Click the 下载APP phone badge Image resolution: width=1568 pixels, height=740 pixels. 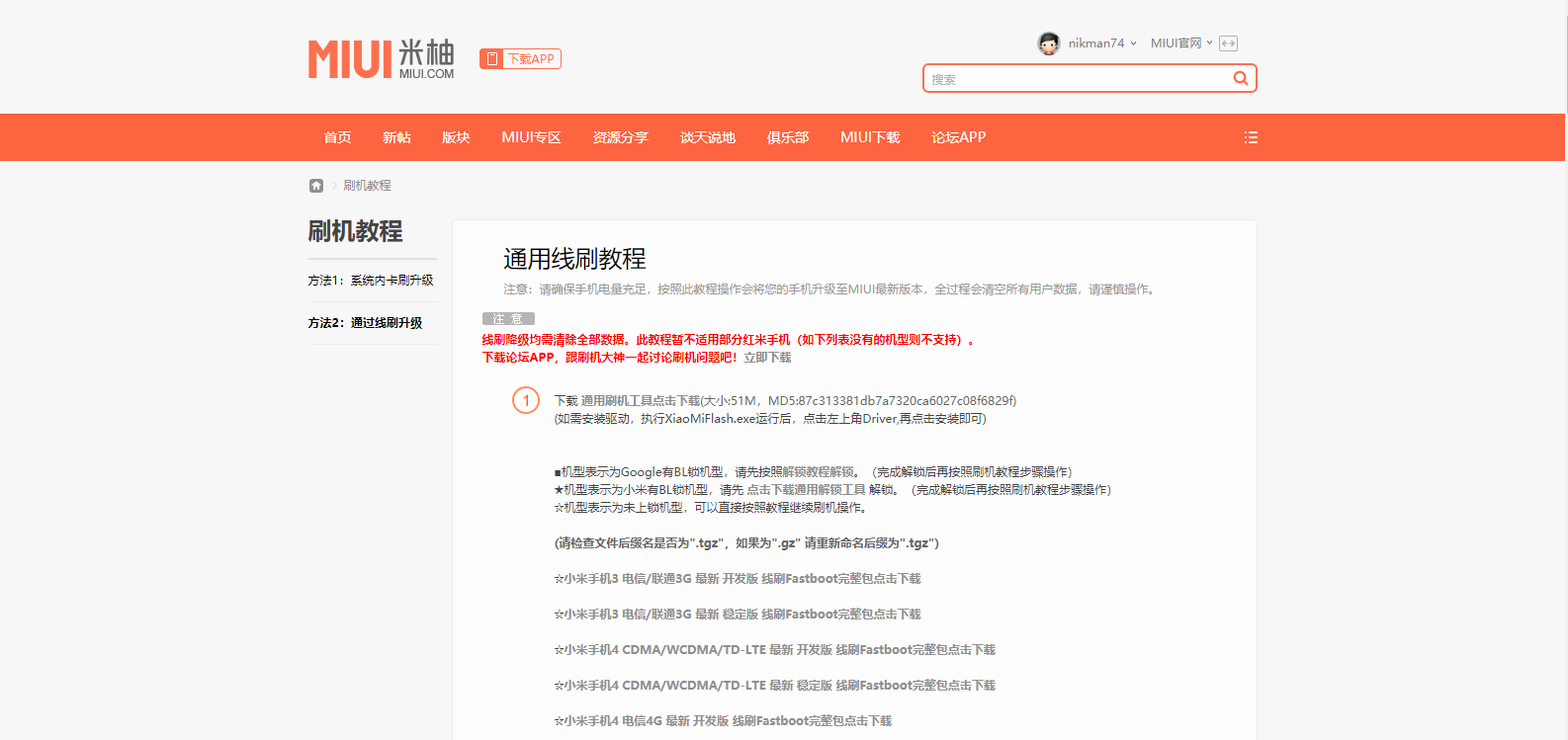(520, 59)
